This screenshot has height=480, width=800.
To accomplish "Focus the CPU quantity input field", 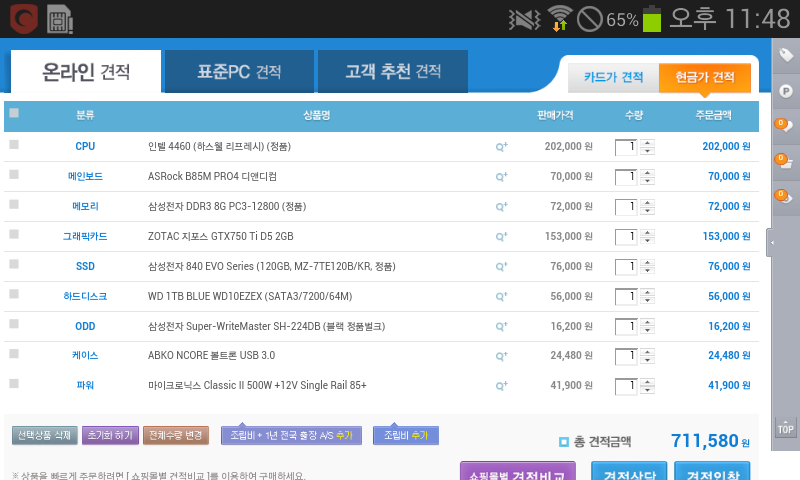I will (x=626, y=147).
